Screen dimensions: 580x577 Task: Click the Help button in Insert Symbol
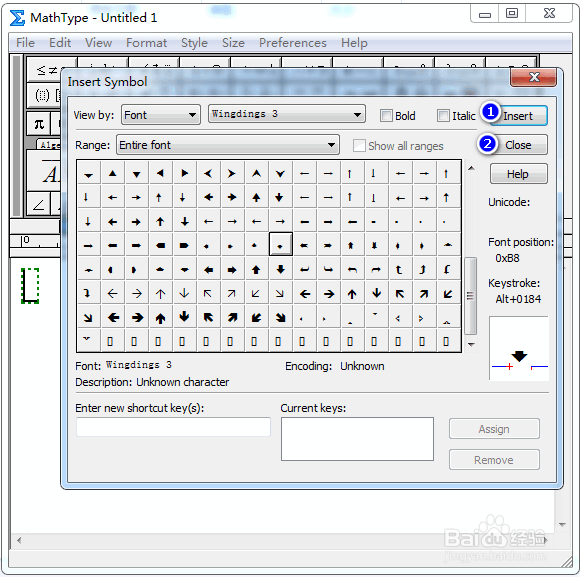[x=518, y=174]
